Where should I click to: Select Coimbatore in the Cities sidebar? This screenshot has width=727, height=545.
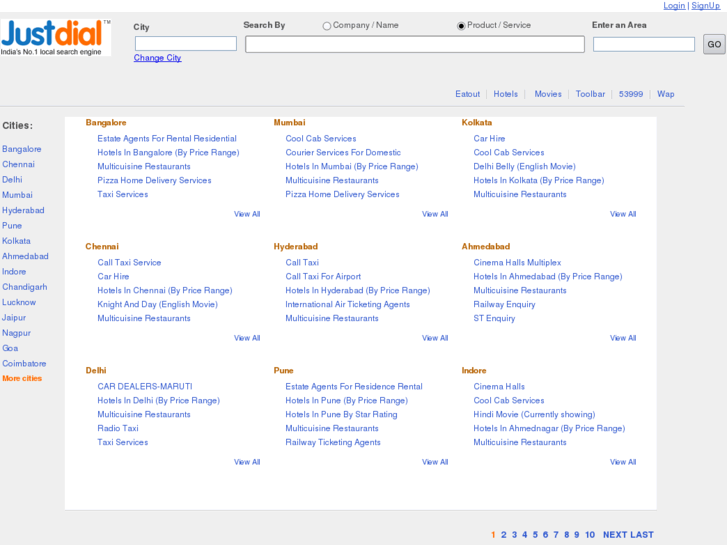(24, 363)
